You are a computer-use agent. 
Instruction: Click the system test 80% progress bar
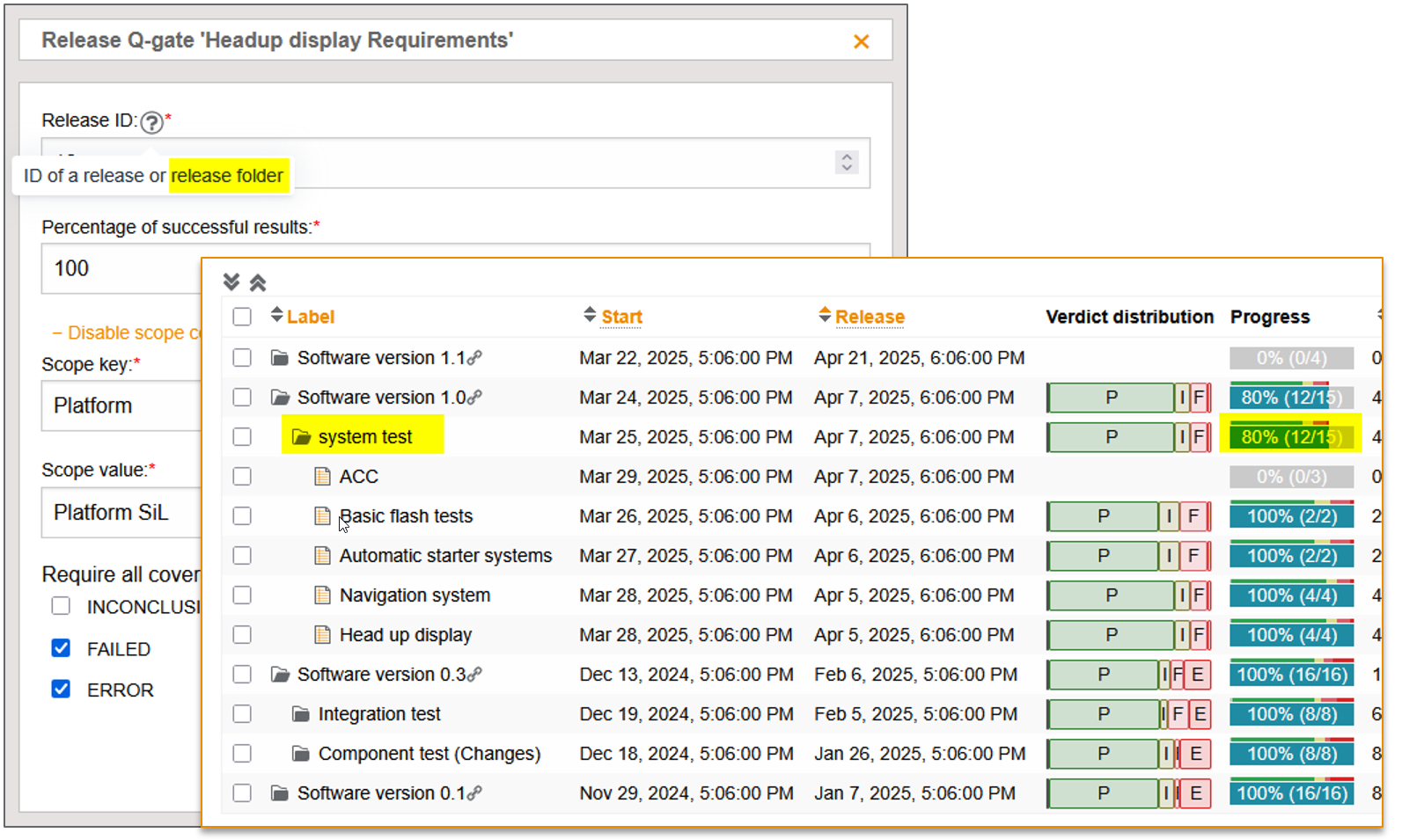pos(1290,437)
